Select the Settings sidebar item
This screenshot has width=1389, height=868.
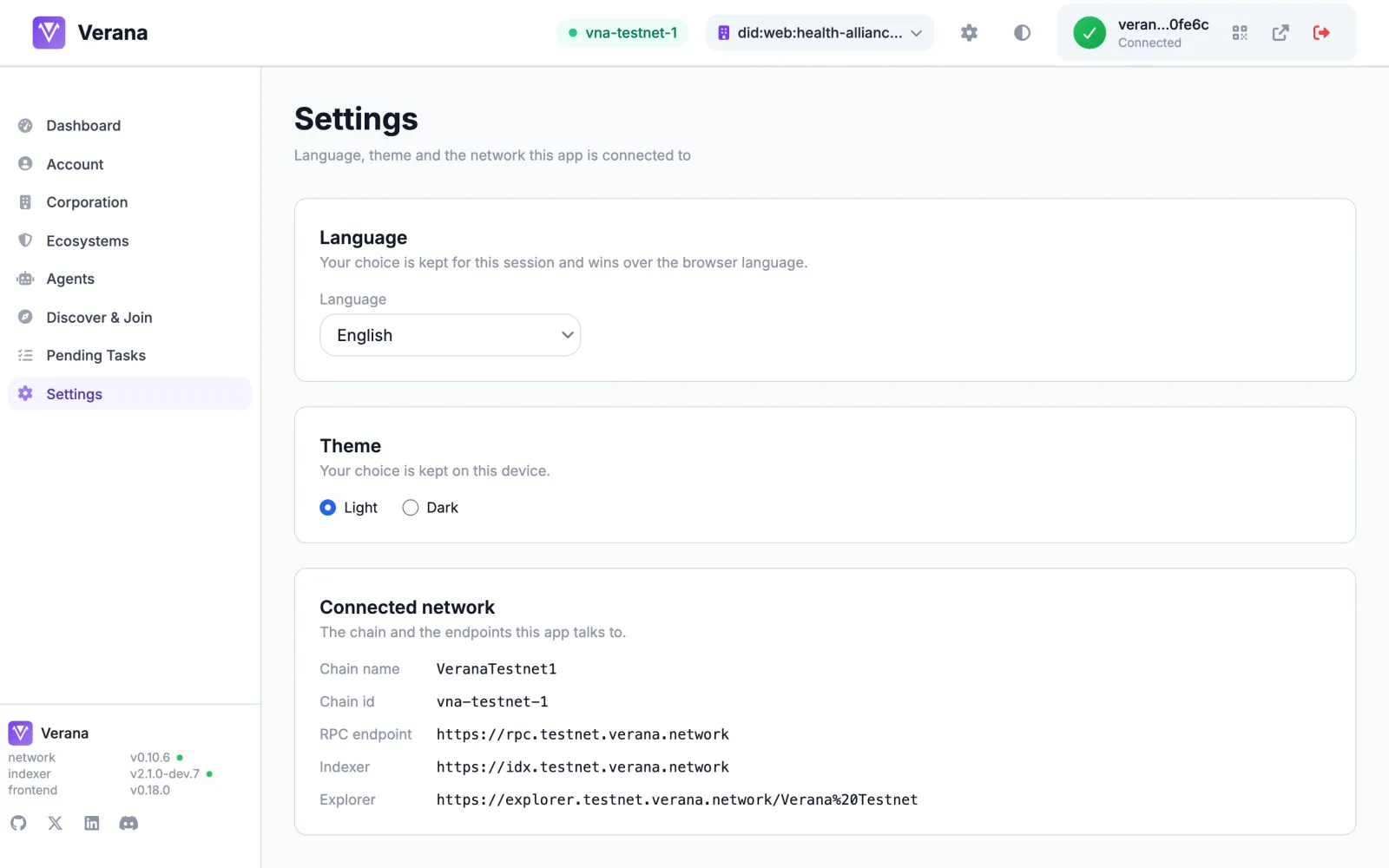[130, 394]
